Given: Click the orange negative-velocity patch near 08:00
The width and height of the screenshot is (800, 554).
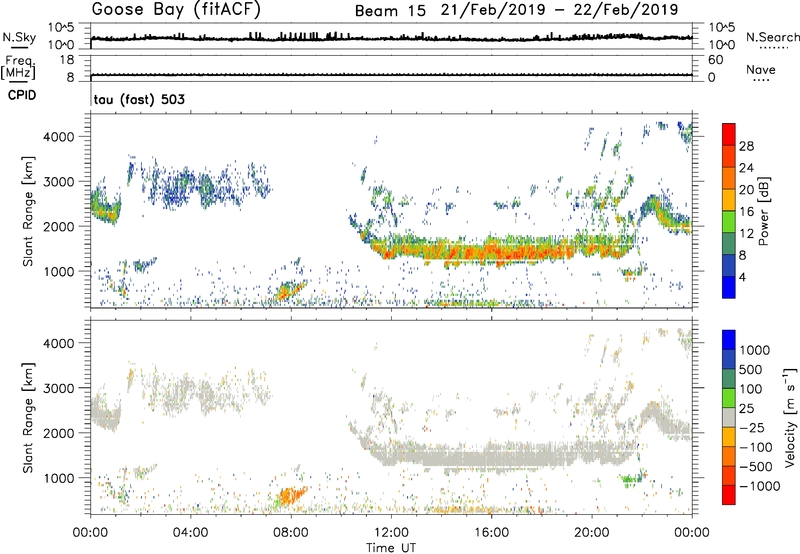Looking at the screenshot, I should click(x=292, y=495).
